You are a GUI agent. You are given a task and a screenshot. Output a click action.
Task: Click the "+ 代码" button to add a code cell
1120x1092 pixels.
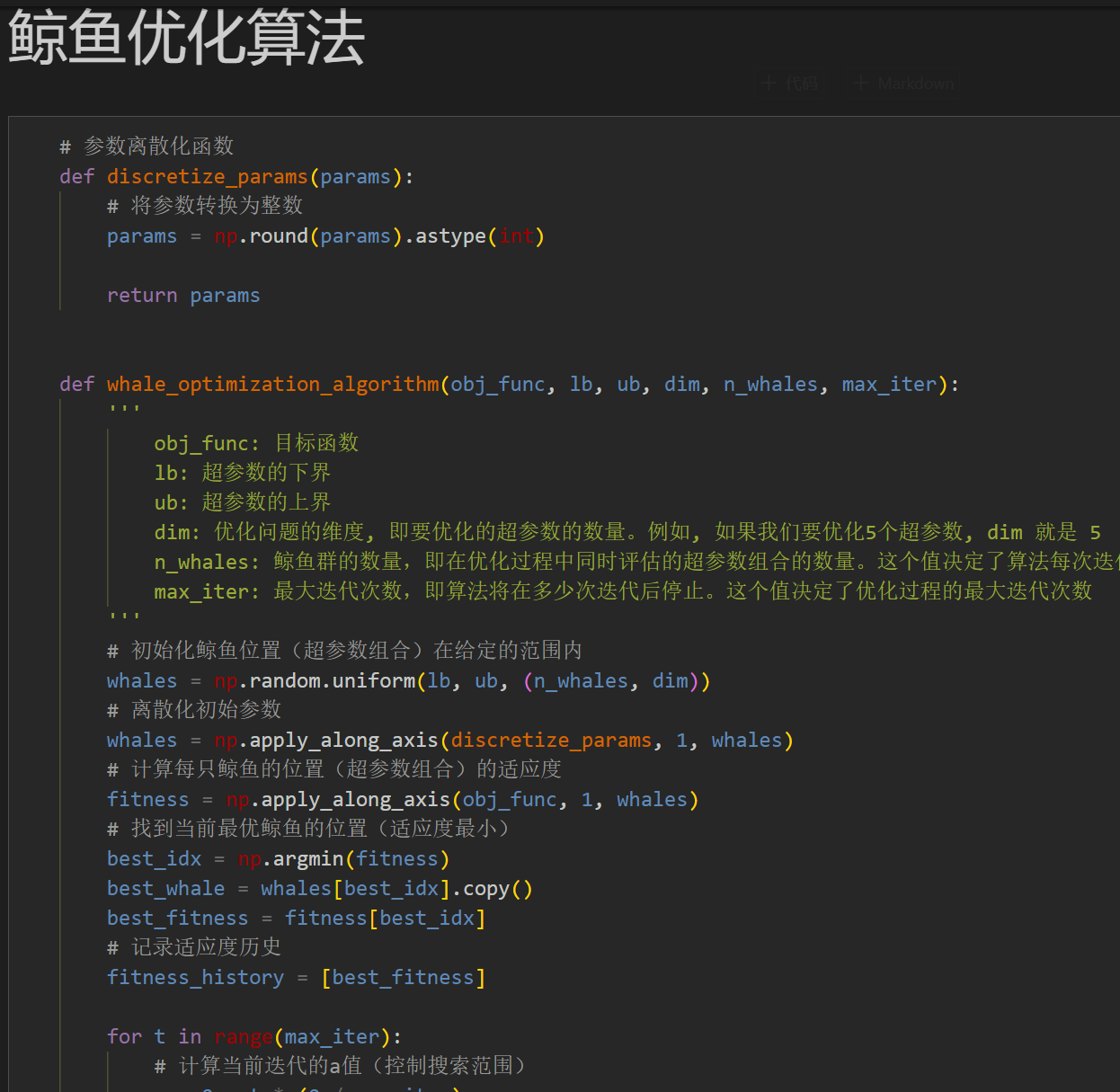[789, 83]
